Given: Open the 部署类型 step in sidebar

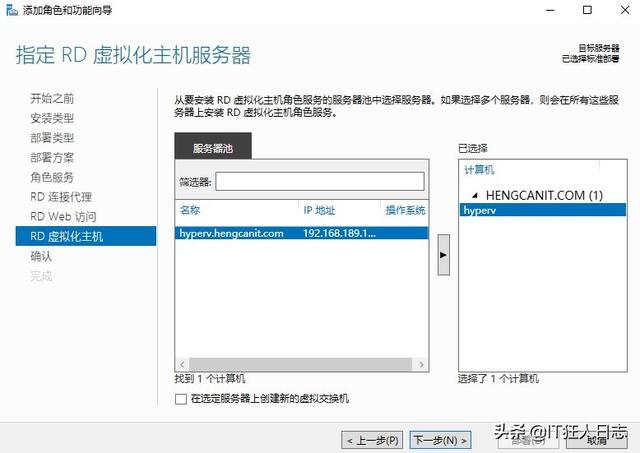Looking at the screenshot, I should pos(52,138).
